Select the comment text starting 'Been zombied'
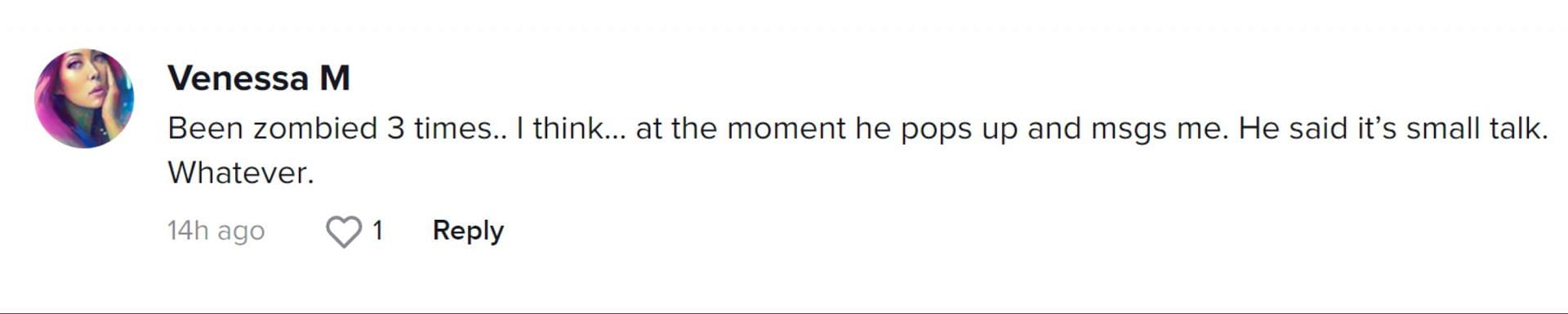 click(x=857, y=150)
